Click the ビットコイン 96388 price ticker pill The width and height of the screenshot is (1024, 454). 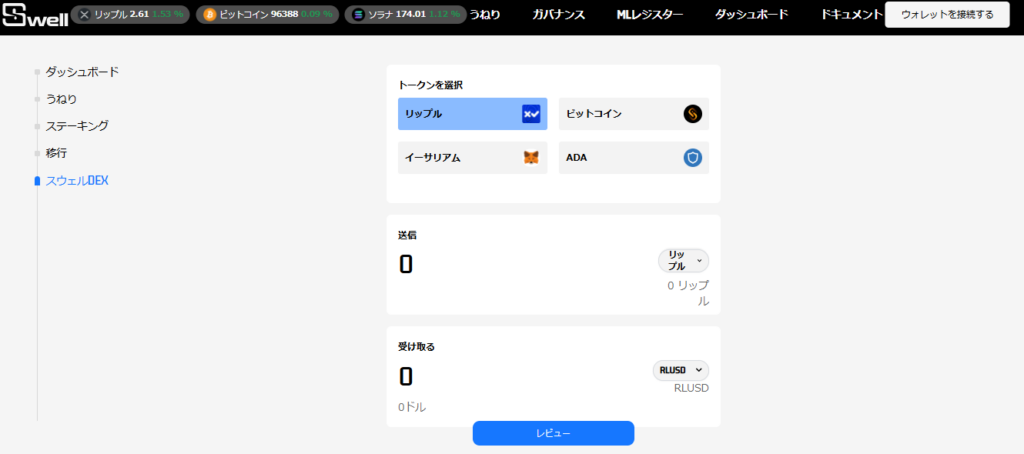coord(268,14)
